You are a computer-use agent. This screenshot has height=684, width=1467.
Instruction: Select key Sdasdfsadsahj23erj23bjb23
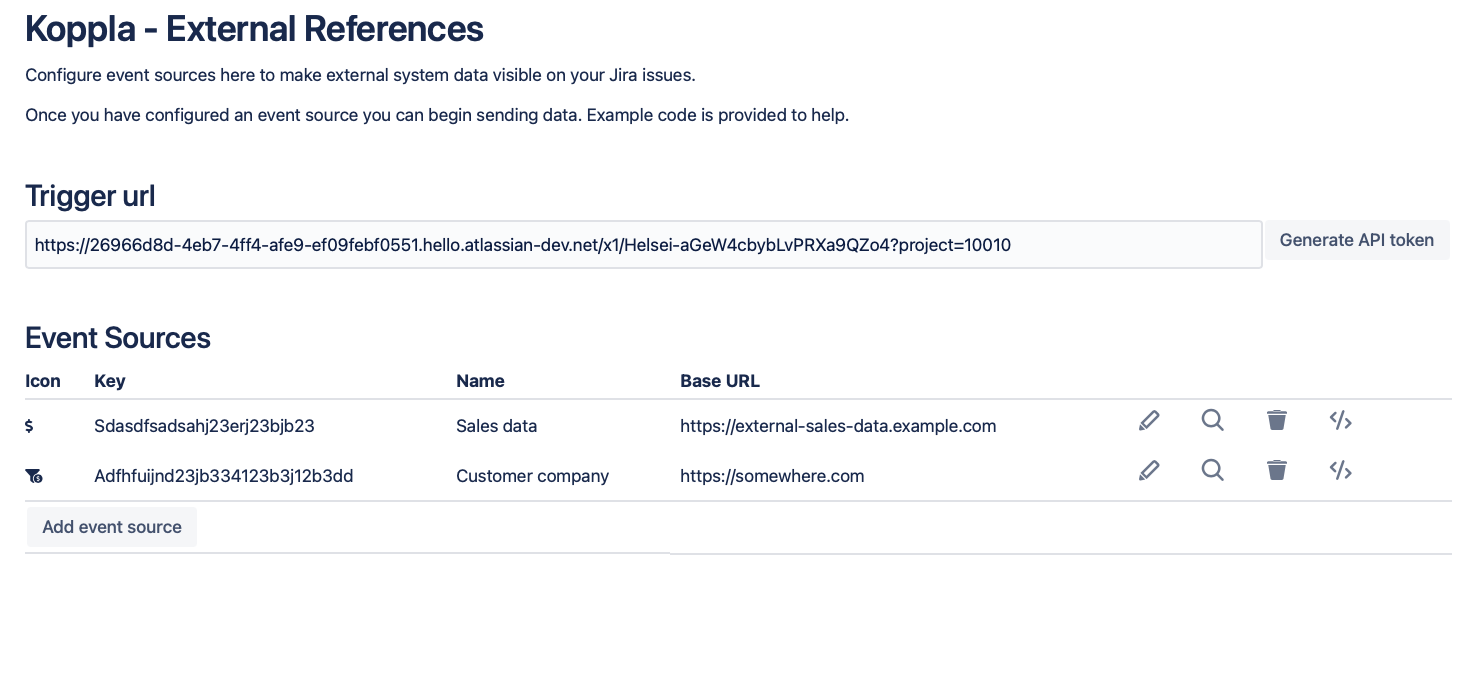(x=204, y=426)
